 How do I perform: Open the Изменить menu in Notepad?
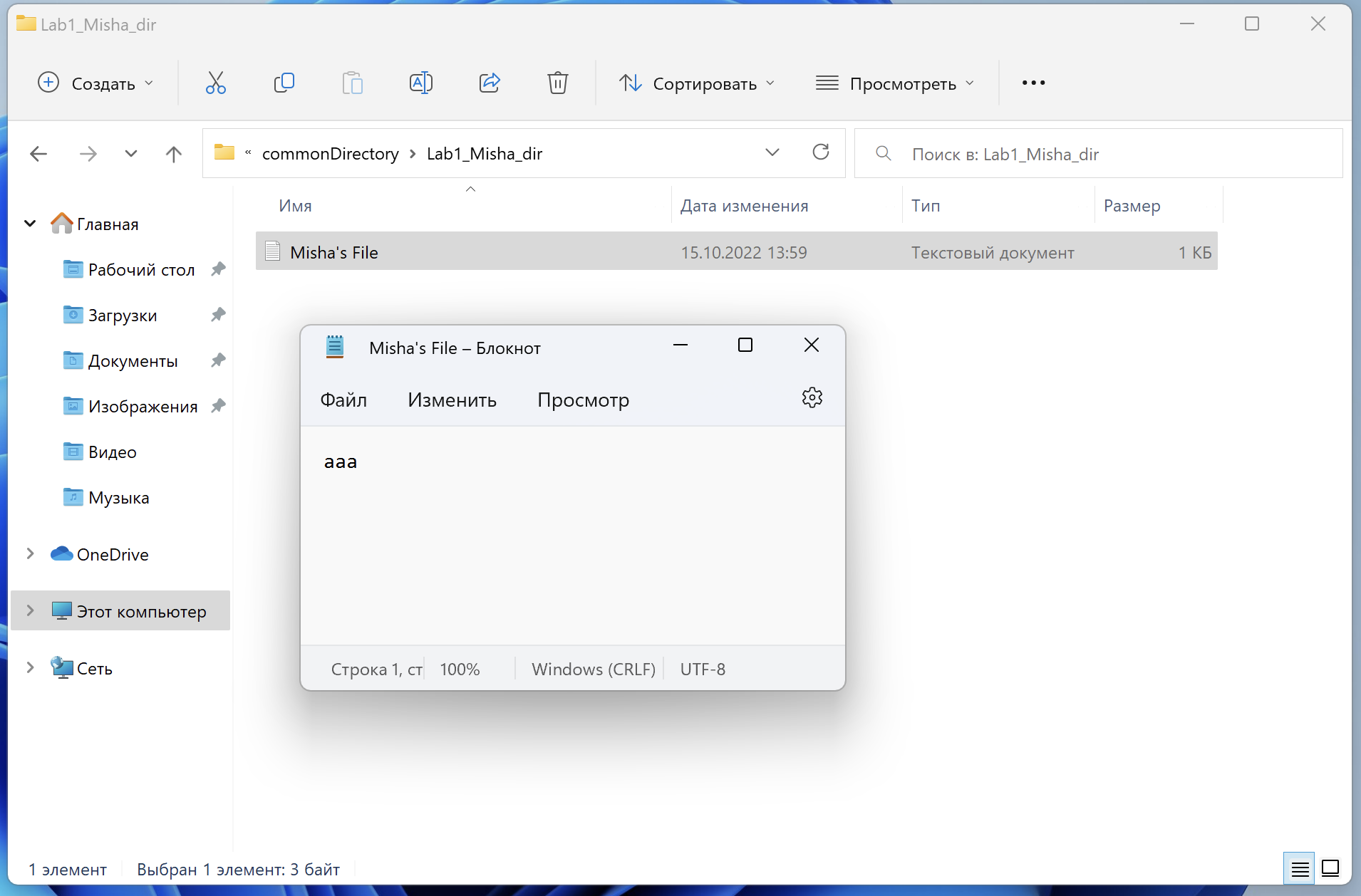(x=452, y=400)
